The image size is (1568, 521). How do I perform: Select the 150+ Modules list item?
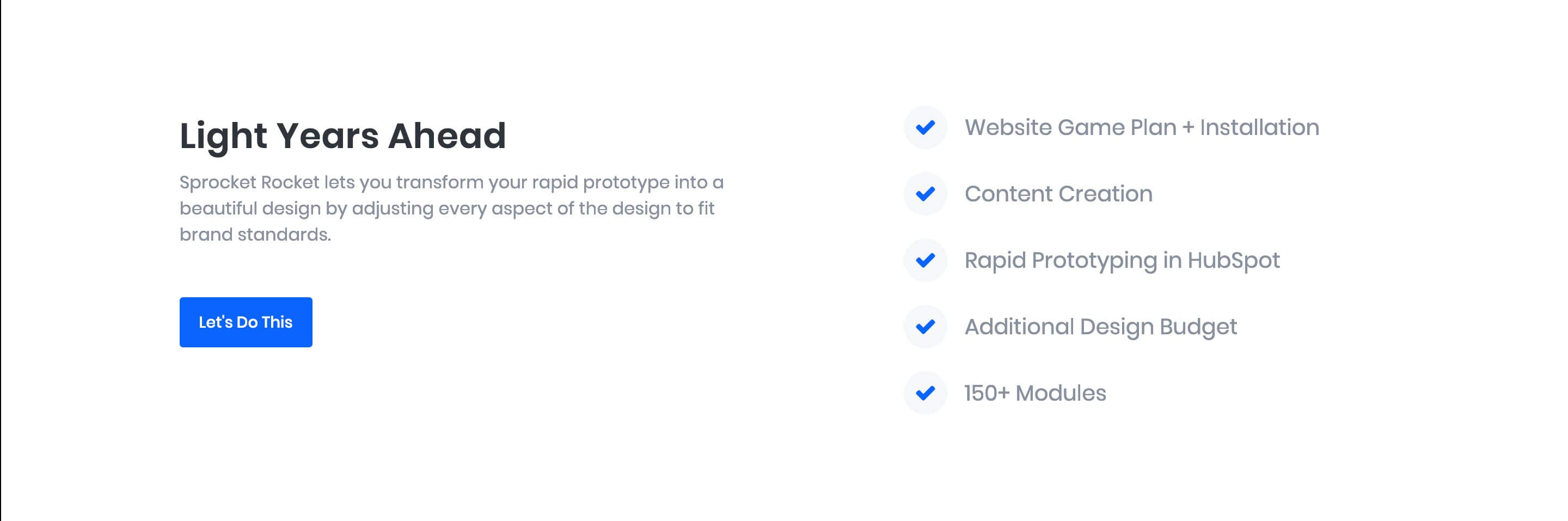1035,393
